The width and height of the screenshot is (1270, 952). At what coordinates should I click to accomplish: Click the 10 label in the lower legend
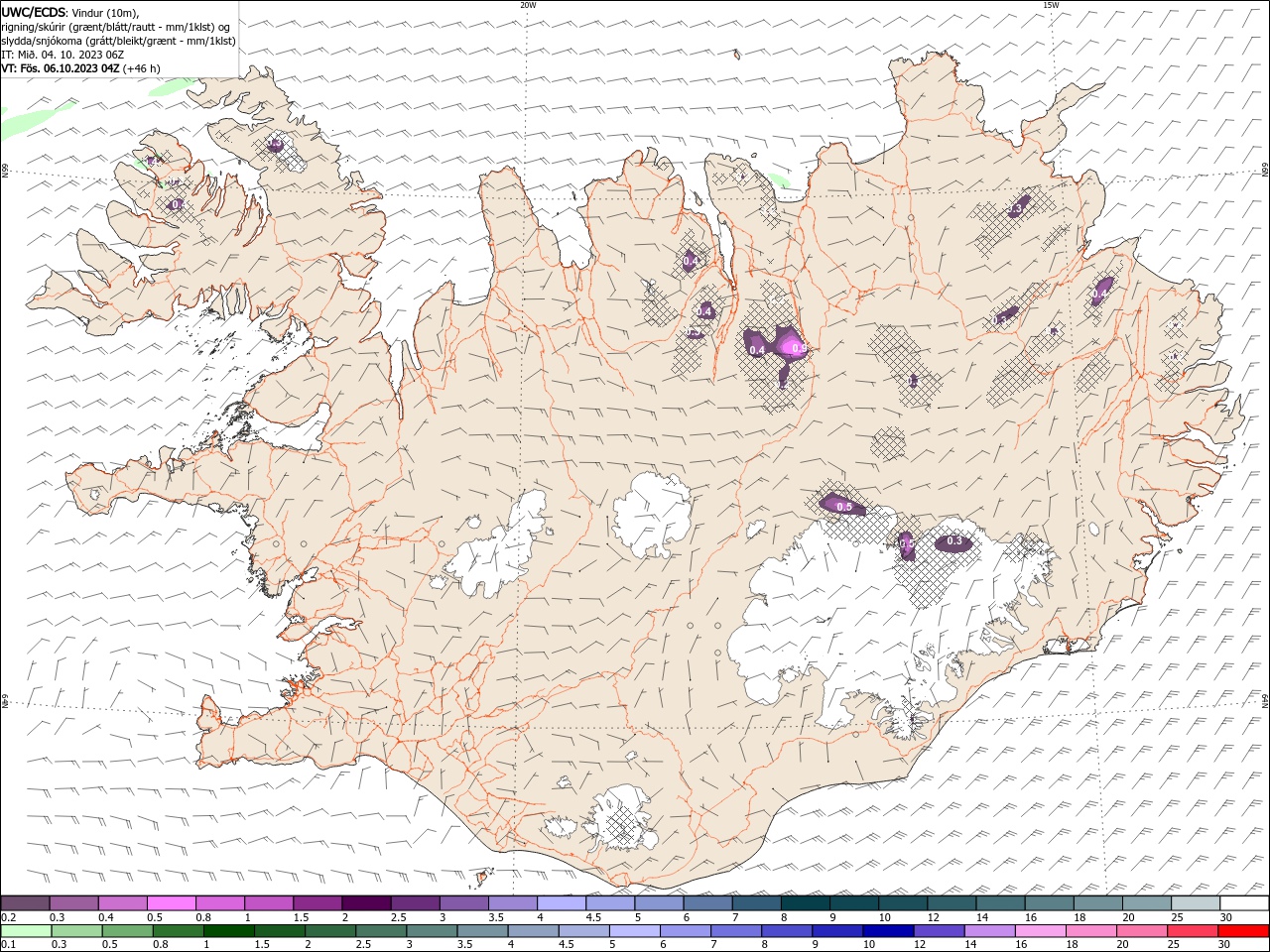point(868,944)
